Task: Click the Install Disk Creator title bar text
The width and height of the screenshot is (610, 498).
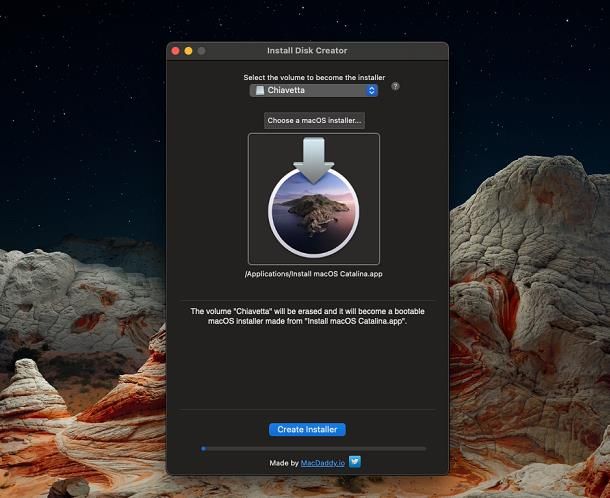Action: pos(307,51)
